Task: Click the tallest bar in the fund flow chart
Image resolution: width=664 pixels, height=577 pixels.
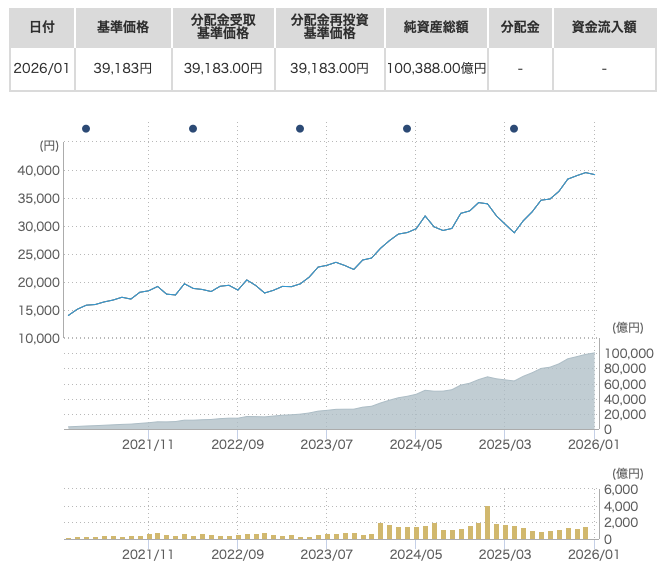Action: tap(487, 522)
